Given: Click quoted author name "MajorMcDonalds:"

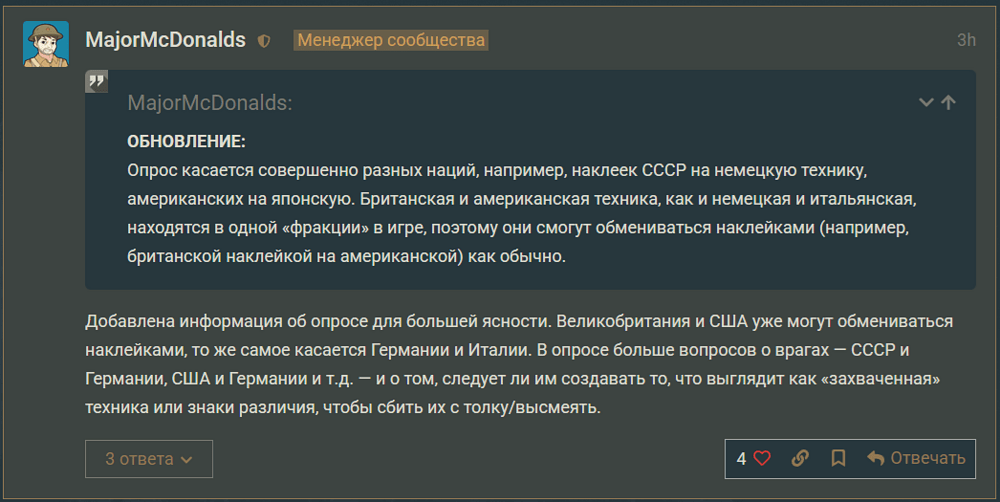Looking at the screenshot, I should 209,103.
